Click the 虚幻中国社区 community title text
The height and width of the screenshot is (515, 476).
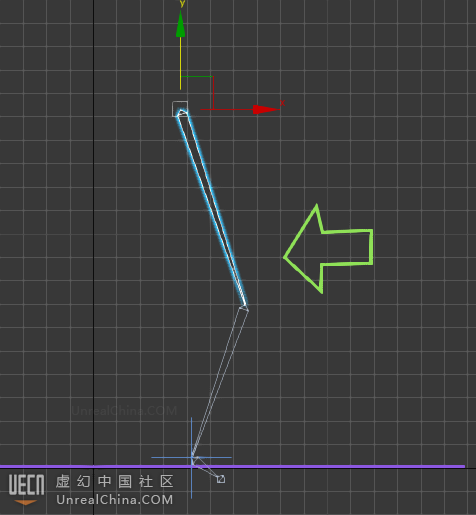pyautogui.click(x=115, y=481)
